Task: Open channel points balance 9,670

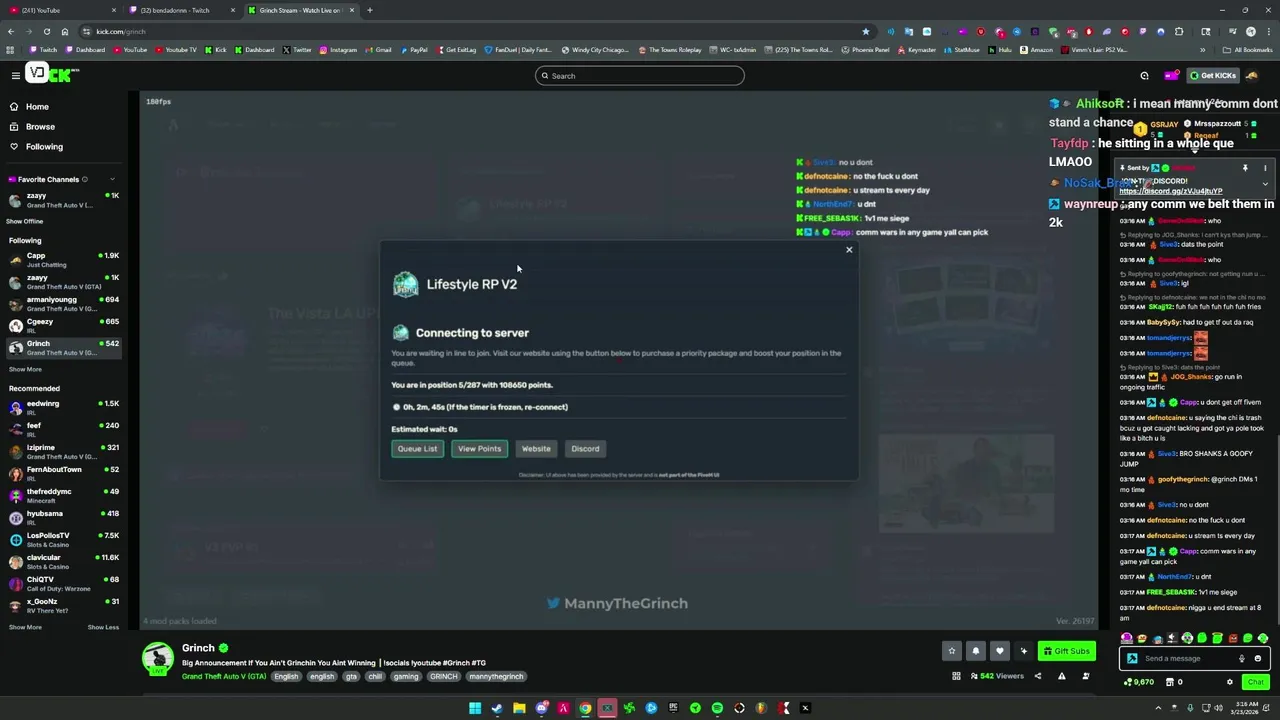Action: pyautogui.click(x=1139, y=682)
